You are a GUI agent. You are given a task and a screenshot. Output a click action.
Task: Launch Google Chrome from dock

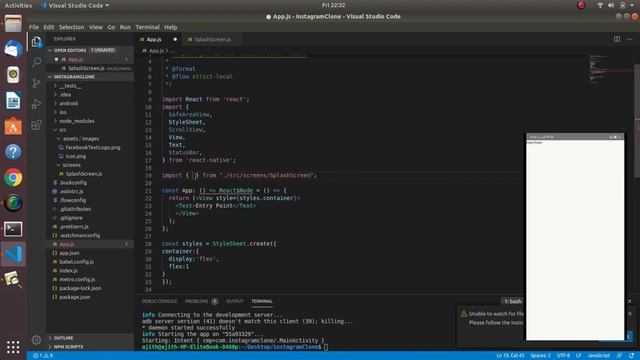point(13,178)
